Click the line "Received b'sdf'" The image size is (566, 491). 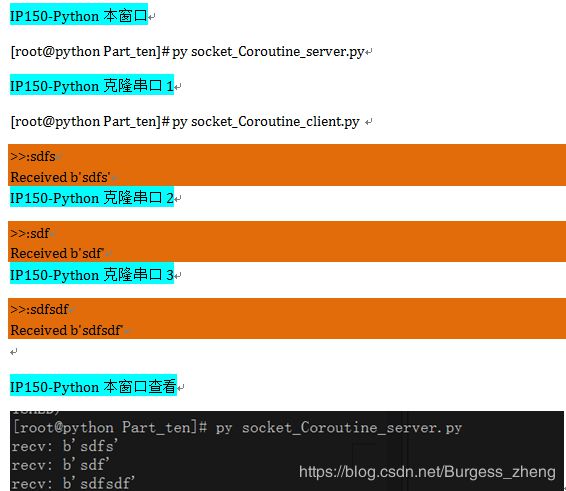(57, 253)
